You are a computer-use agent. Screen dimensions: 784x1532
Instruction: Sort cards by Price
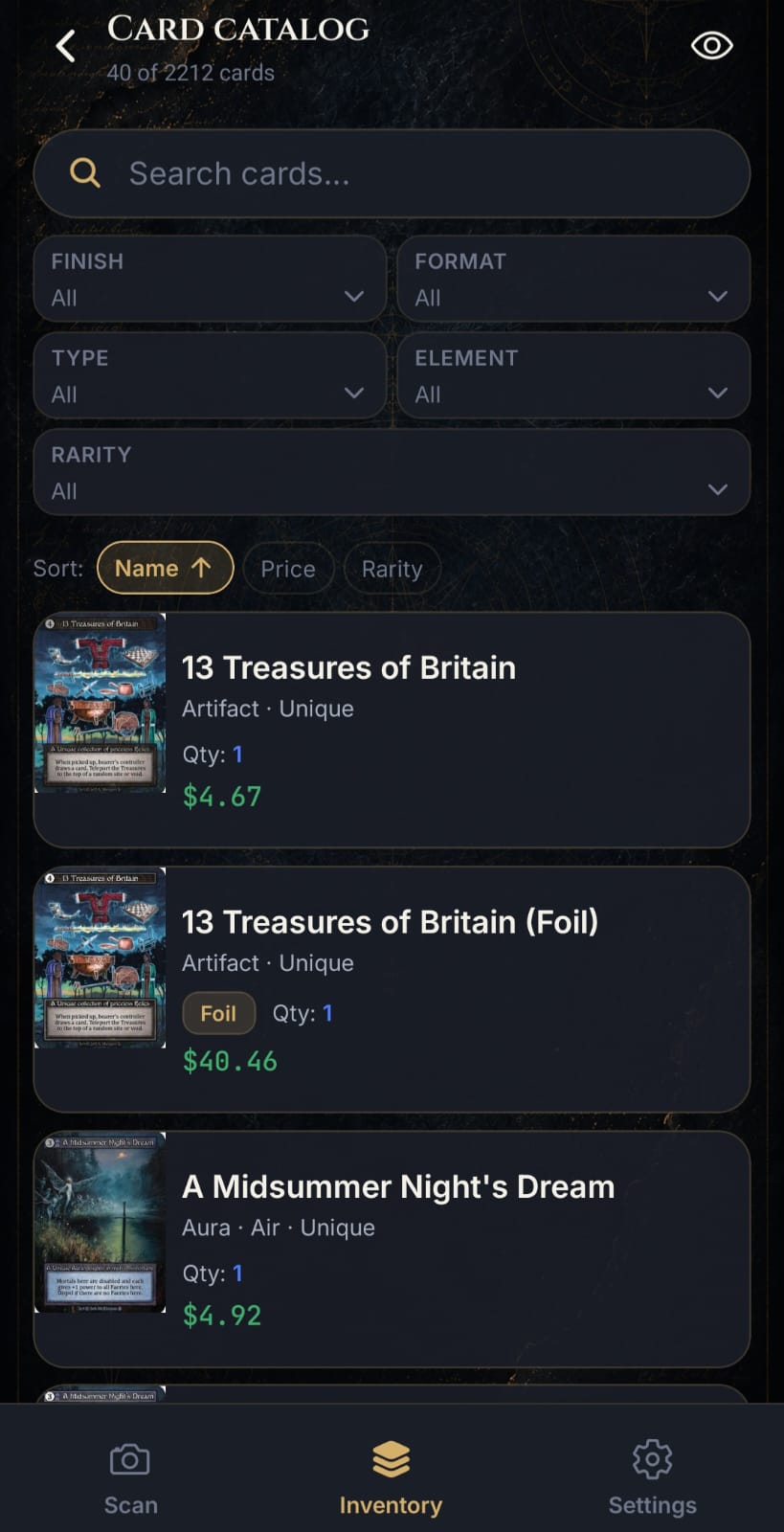288,569
